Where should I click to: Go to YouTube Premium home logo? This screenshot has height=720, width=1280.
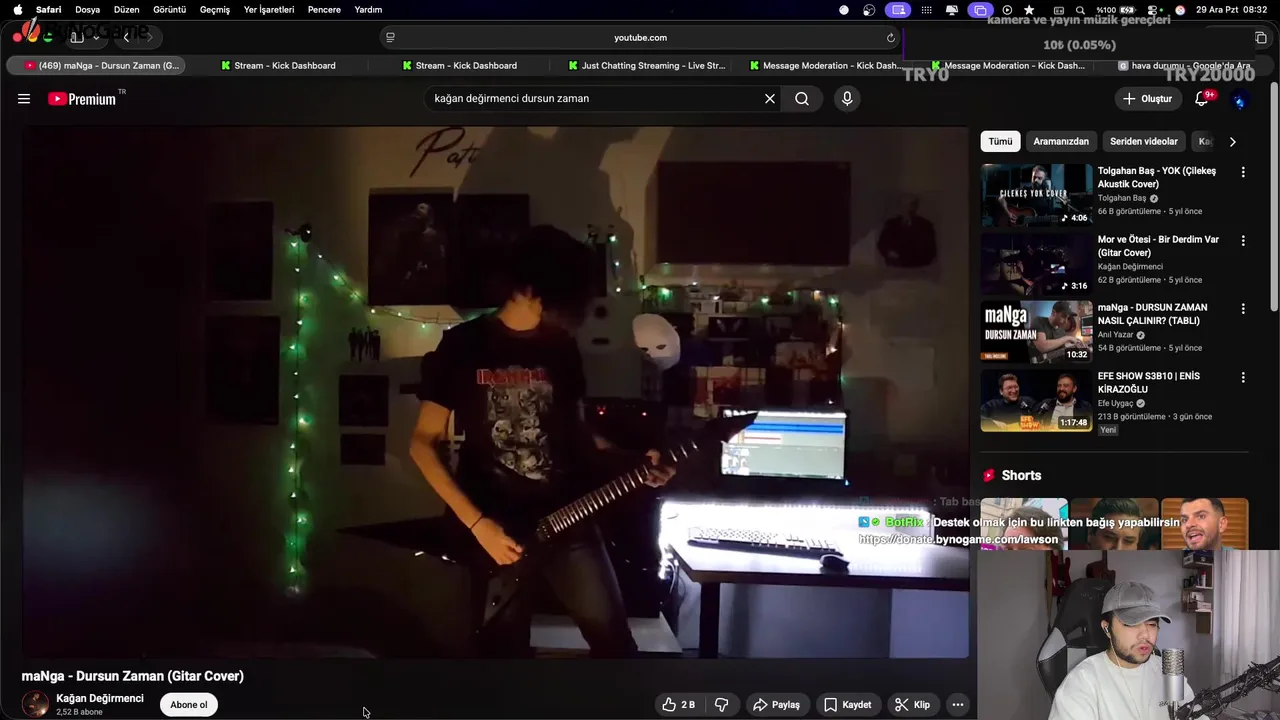coord(82,99)
